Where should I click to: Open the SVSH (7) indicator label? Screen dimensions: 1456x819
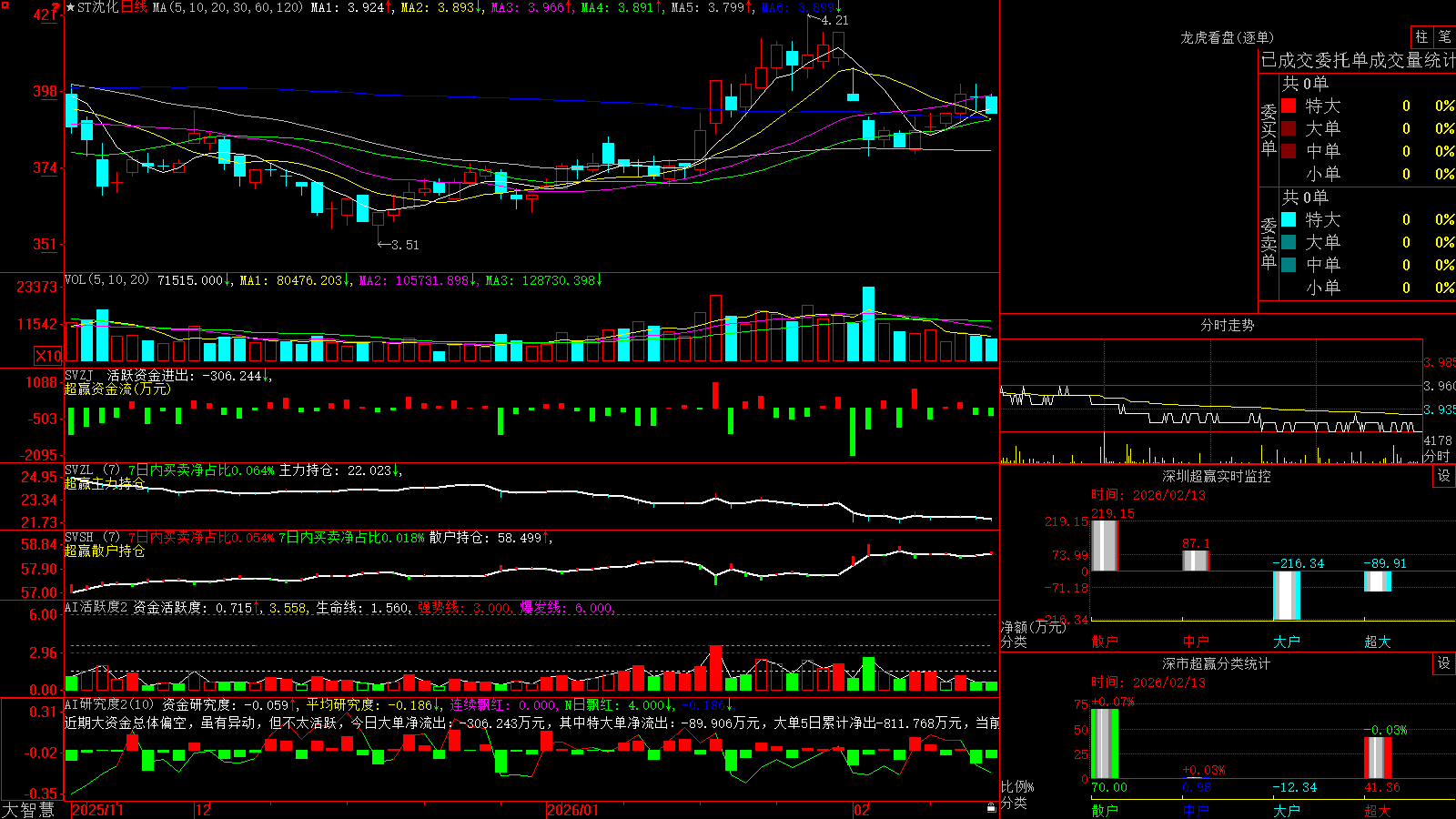click(x=92, y=538)
